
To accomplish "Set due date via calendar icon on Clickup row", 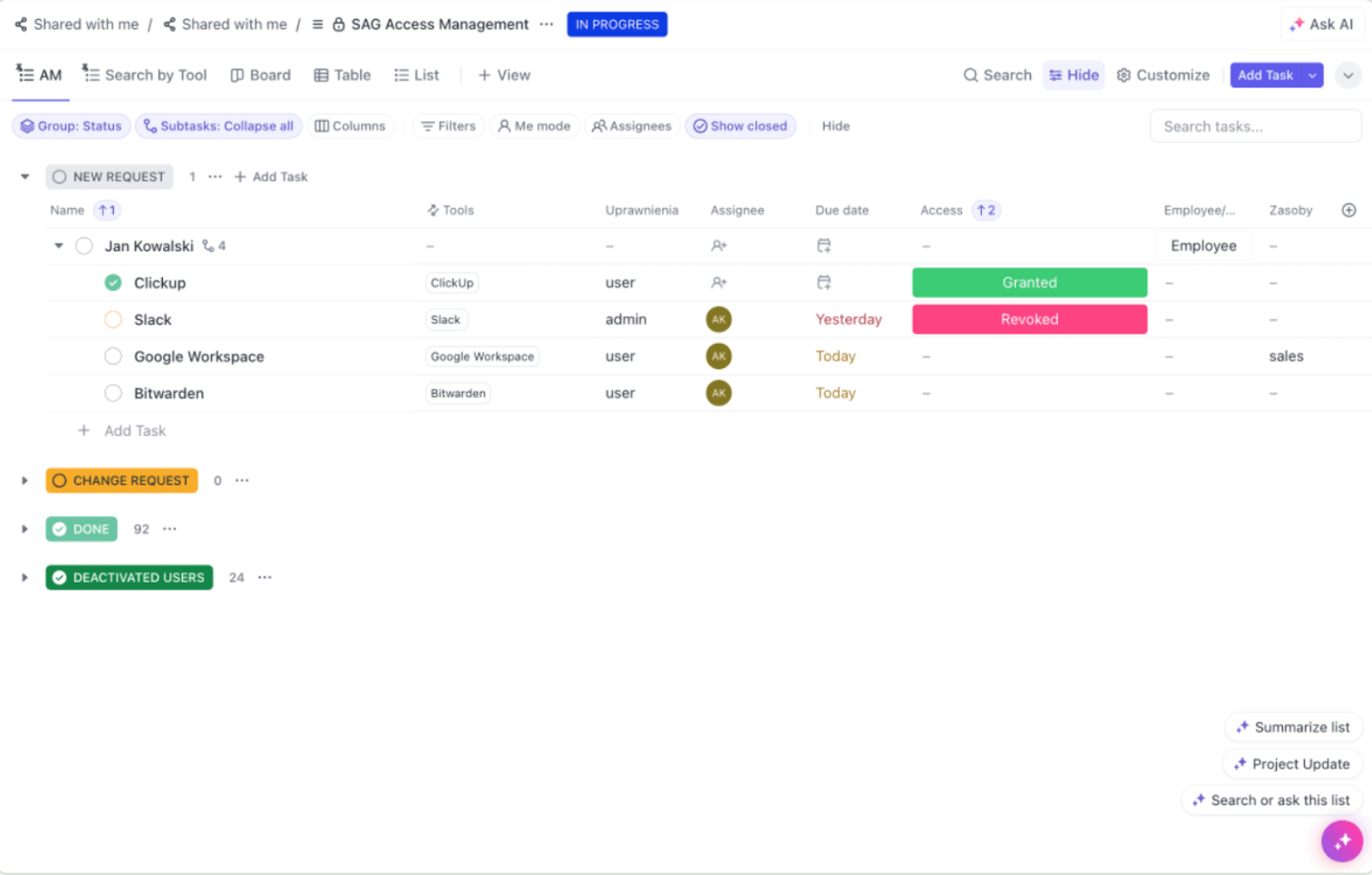I will pos(823,281).
